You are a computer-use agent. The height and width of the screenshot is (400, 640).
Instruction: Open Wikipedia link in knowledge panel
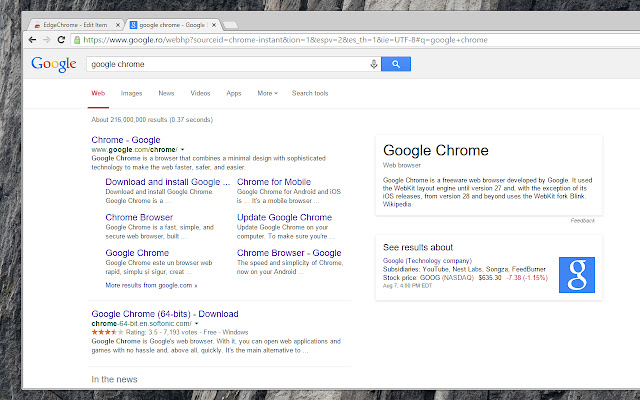click(x=397, y=204)
